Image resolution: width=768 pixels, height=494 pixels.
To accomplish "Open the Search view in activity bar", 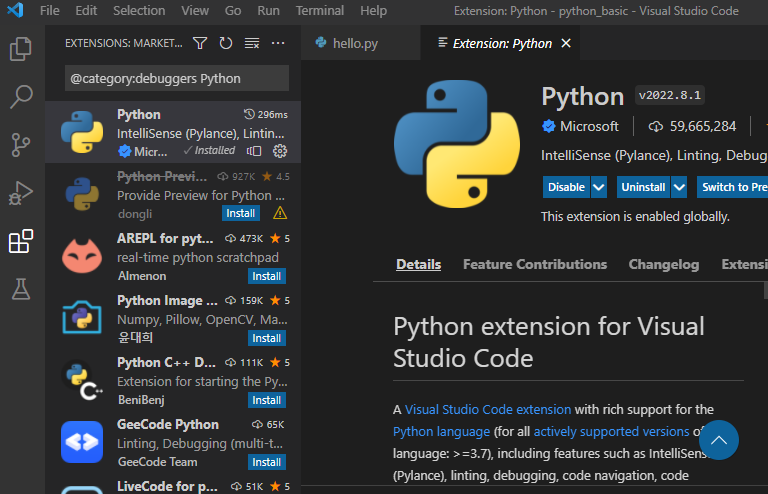I will 20,96.
